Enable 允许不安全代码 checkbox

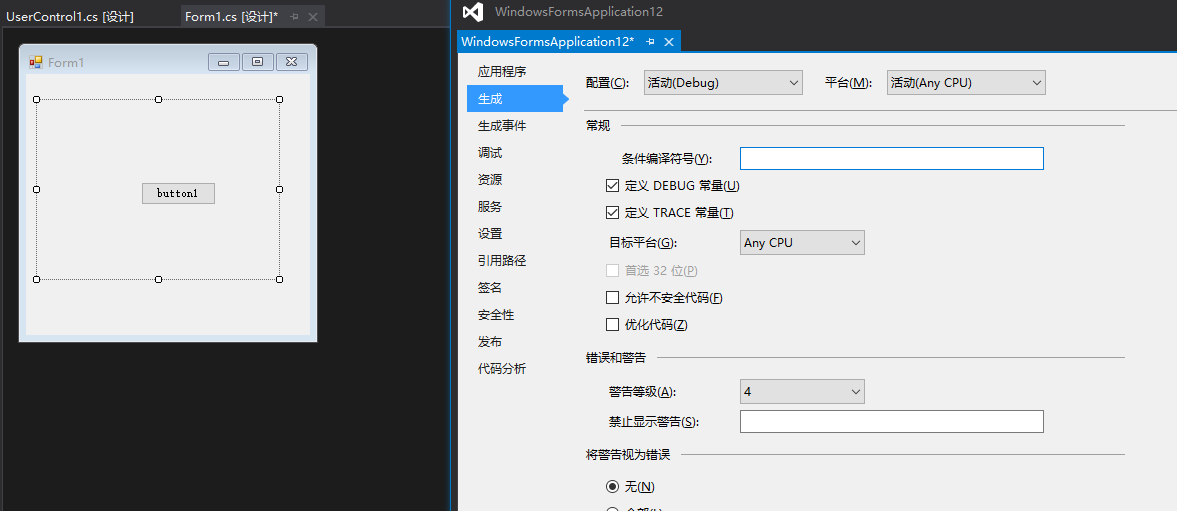[613, 298]
